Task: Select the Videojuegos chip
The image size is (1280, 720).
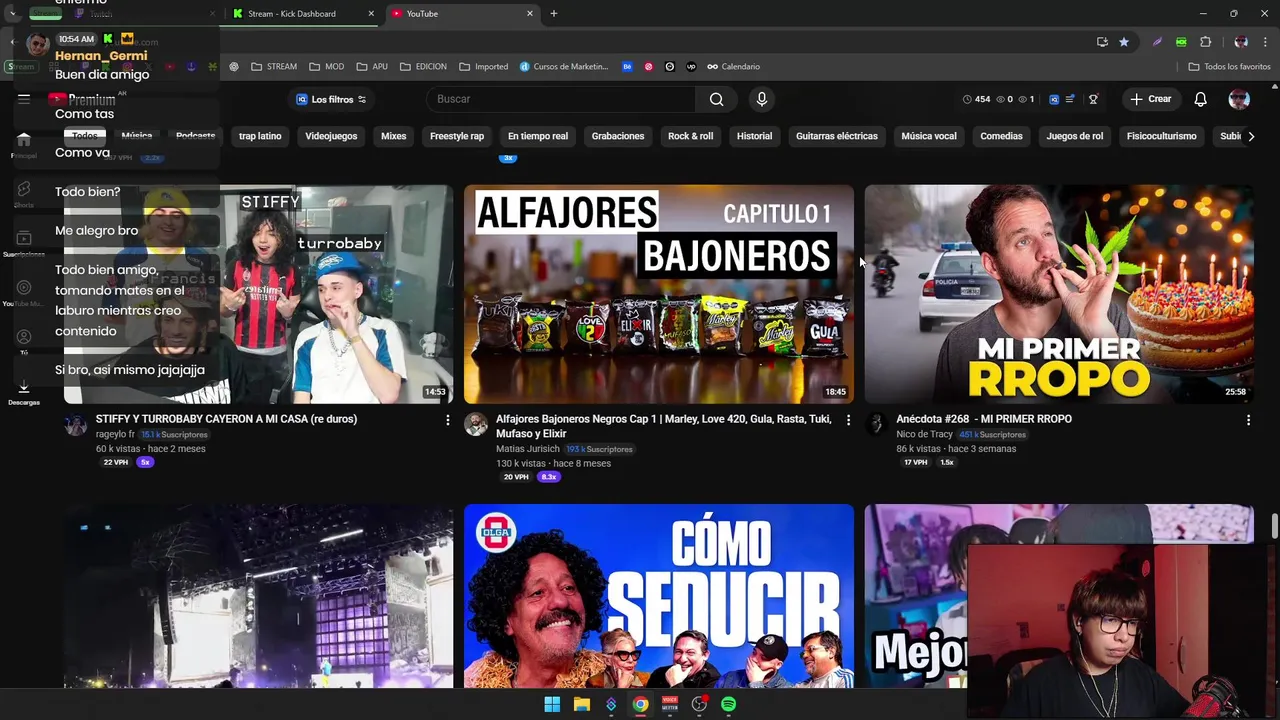Action: [331, 136]
